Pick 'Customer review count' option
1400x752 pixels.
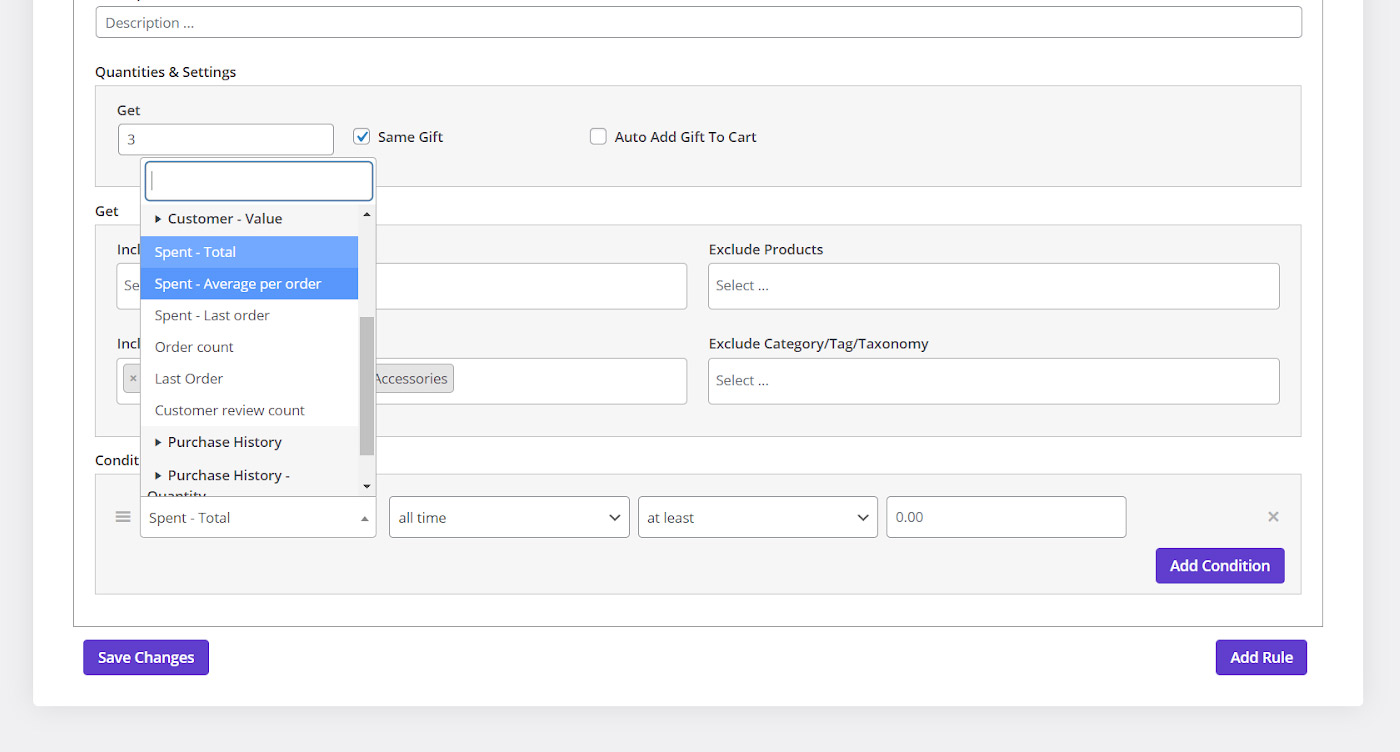point(230,410)
